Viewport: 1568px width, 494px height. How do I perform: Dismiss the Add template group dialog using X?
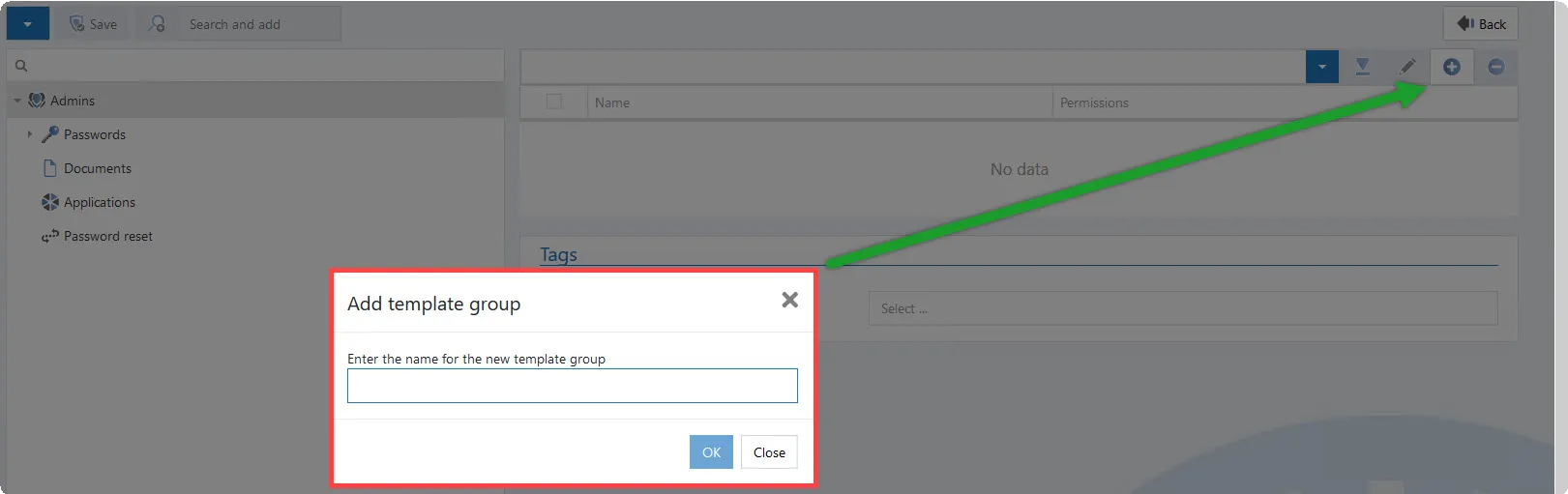coord(789,301)
